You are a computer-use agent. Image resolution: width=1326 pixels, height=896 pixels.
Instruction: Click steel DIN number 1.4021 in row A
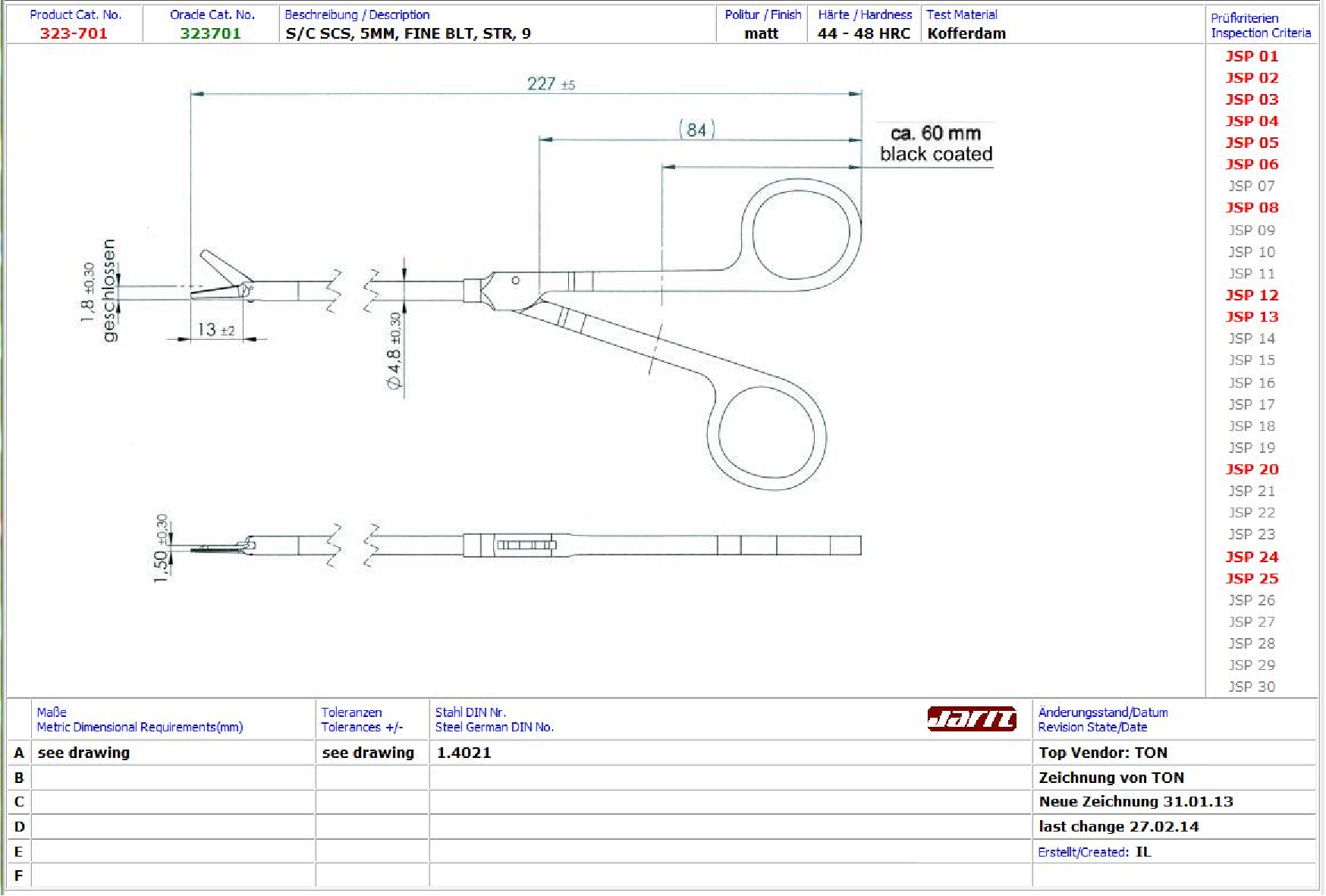(463, 753)
